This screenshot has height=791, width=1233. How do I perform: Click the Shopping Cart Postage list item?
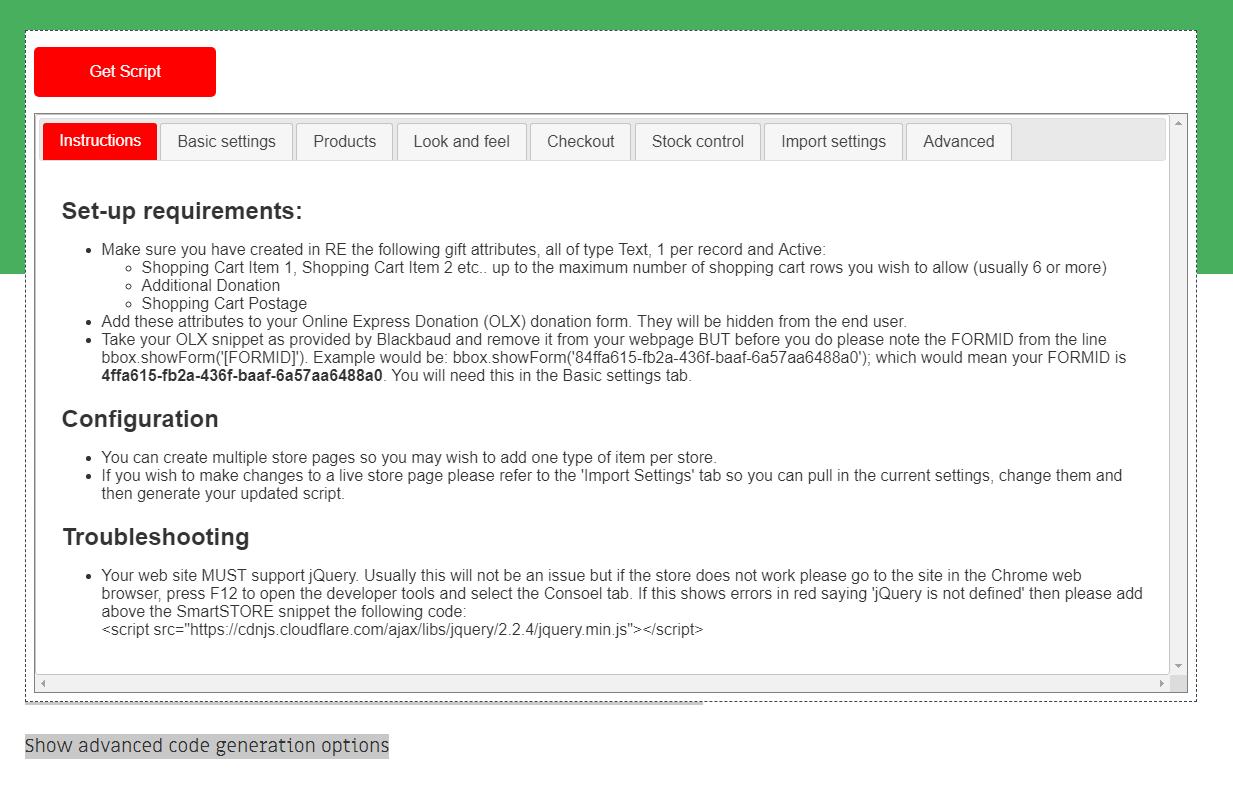pyautogui.click(x=224, y=304)
